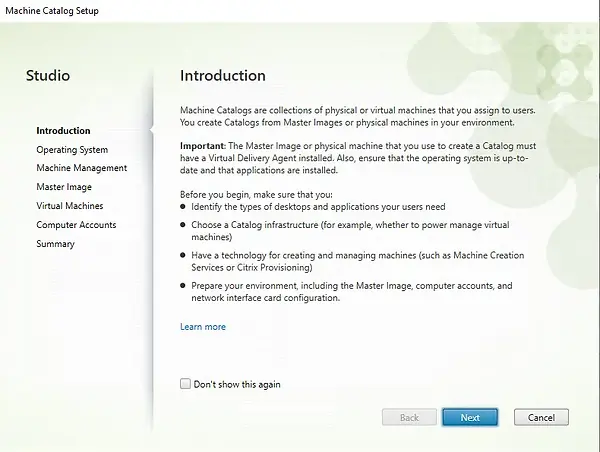Screen dimensions: 600x452
Task: Open the Machine Management step
Action: click(x=82, y=168)
